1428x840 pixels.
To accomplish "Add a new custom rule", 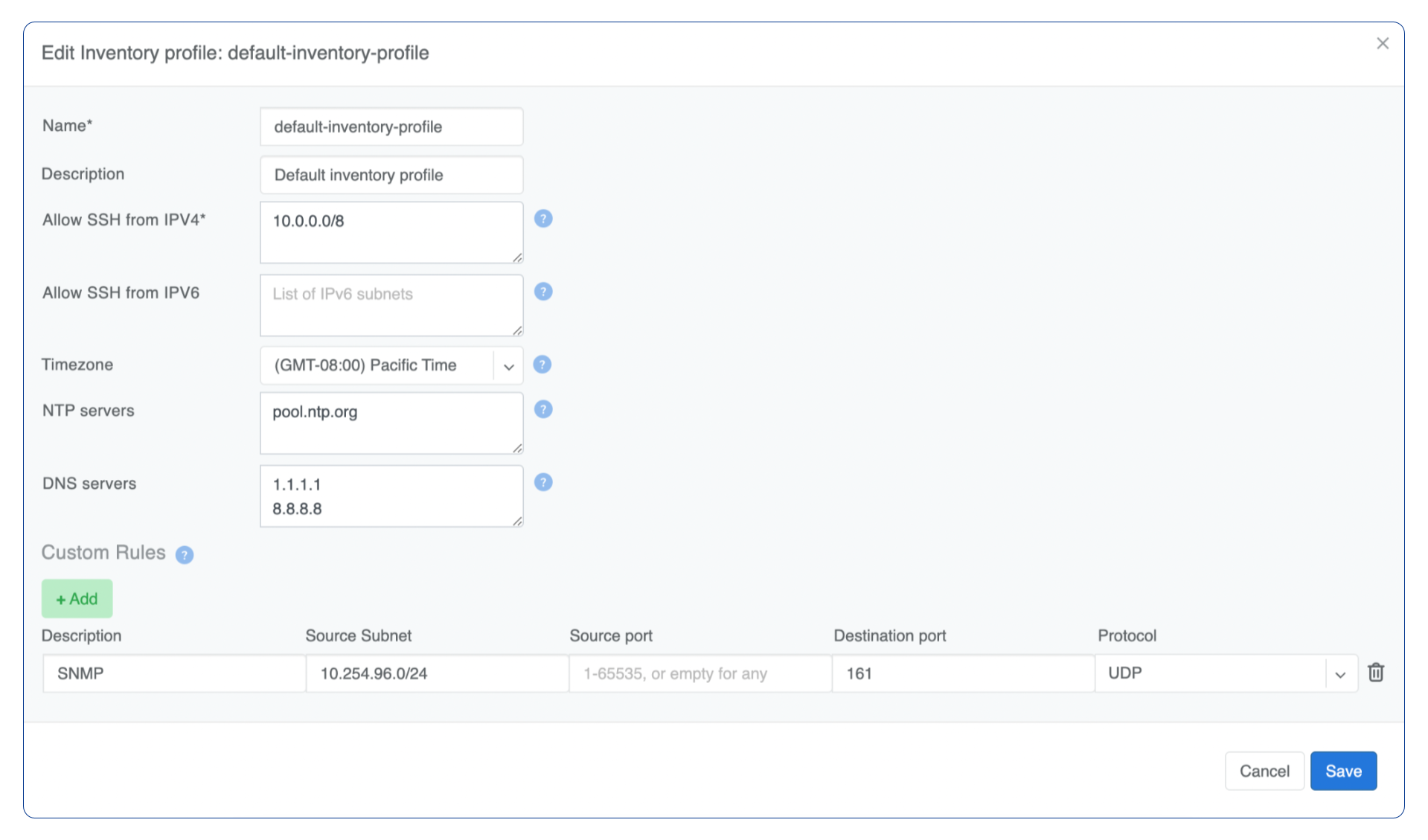I will 77,599.
